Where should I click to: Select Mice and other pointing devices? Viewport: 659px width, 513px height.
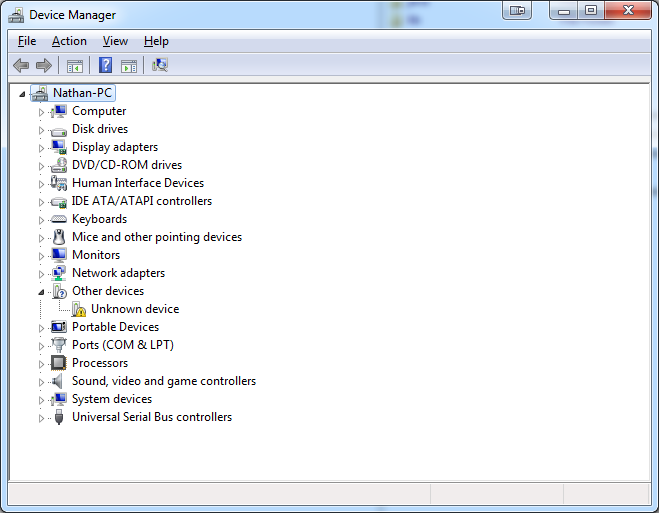click(x=156, y=237)
